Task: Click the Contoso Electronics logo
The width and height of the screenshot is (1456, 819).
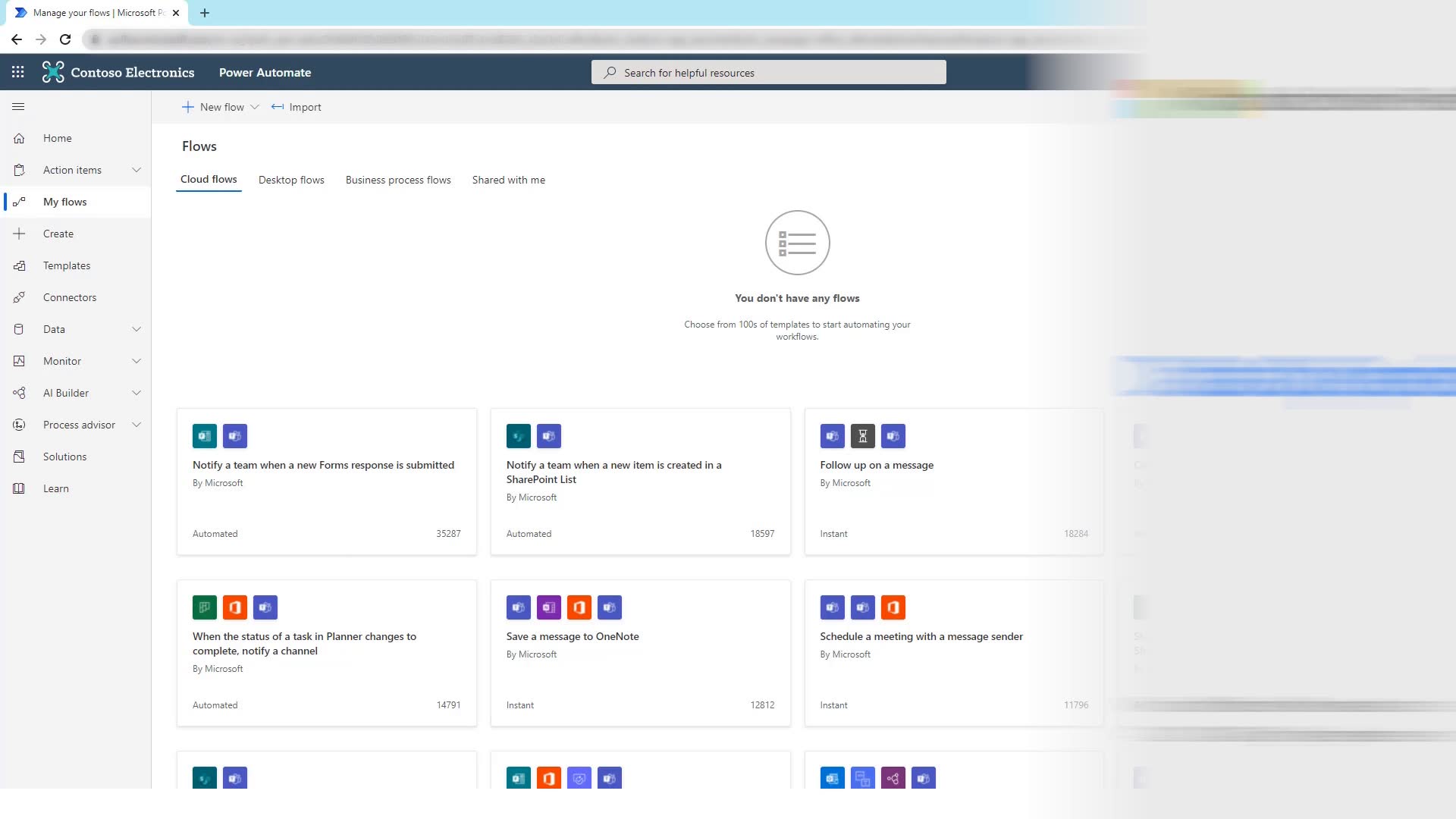Action: point(53,72)
